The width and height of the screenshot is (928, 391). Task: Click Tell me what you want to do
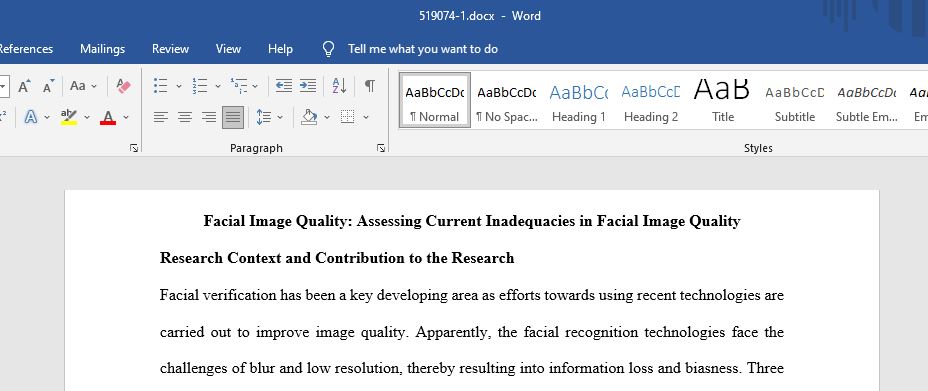[x=423, y=49]
